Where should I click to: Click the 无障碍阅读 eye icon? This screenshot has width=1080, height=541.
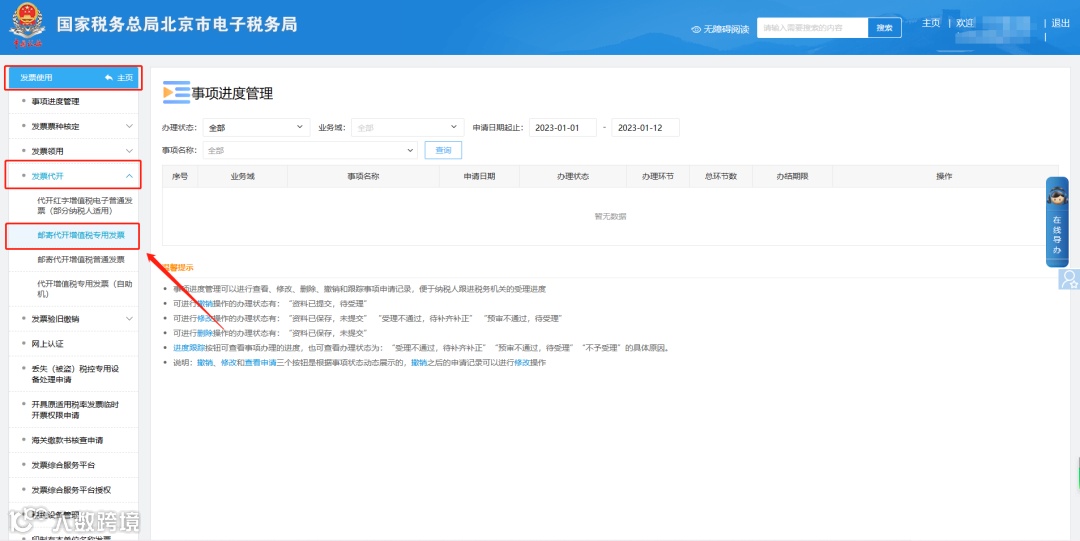[696, 30]
